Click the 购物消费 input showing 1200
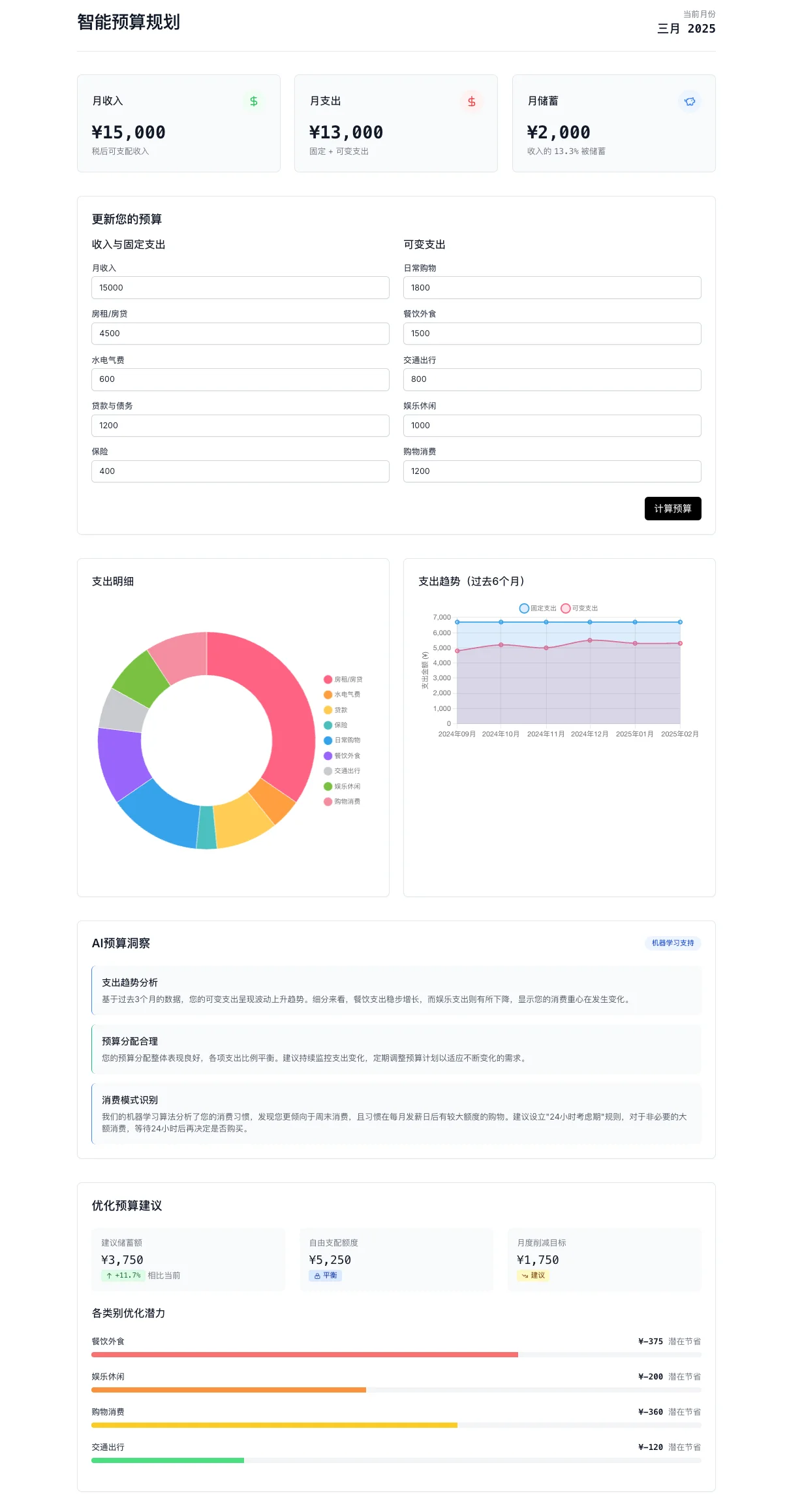The height and width of the screenshot is (1512, 802). (x=551, y=471)
